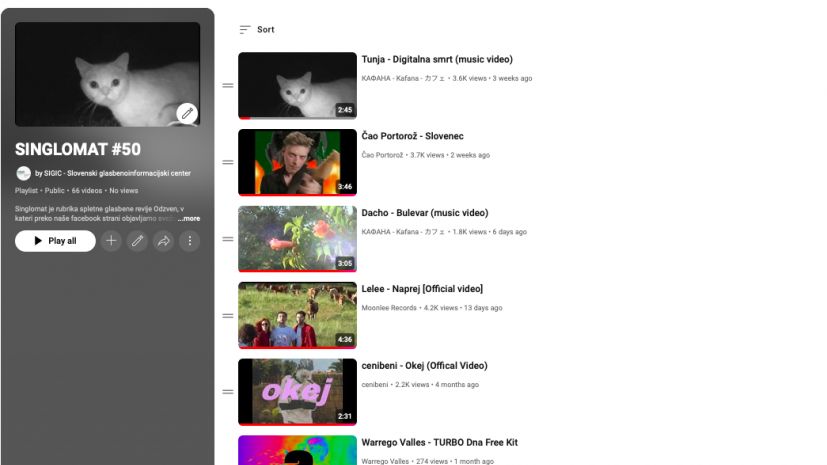Screen dimensions: 827x465
Task: Open the Dacho - Bulevar video thumbnail
Action: click(297, 239)
